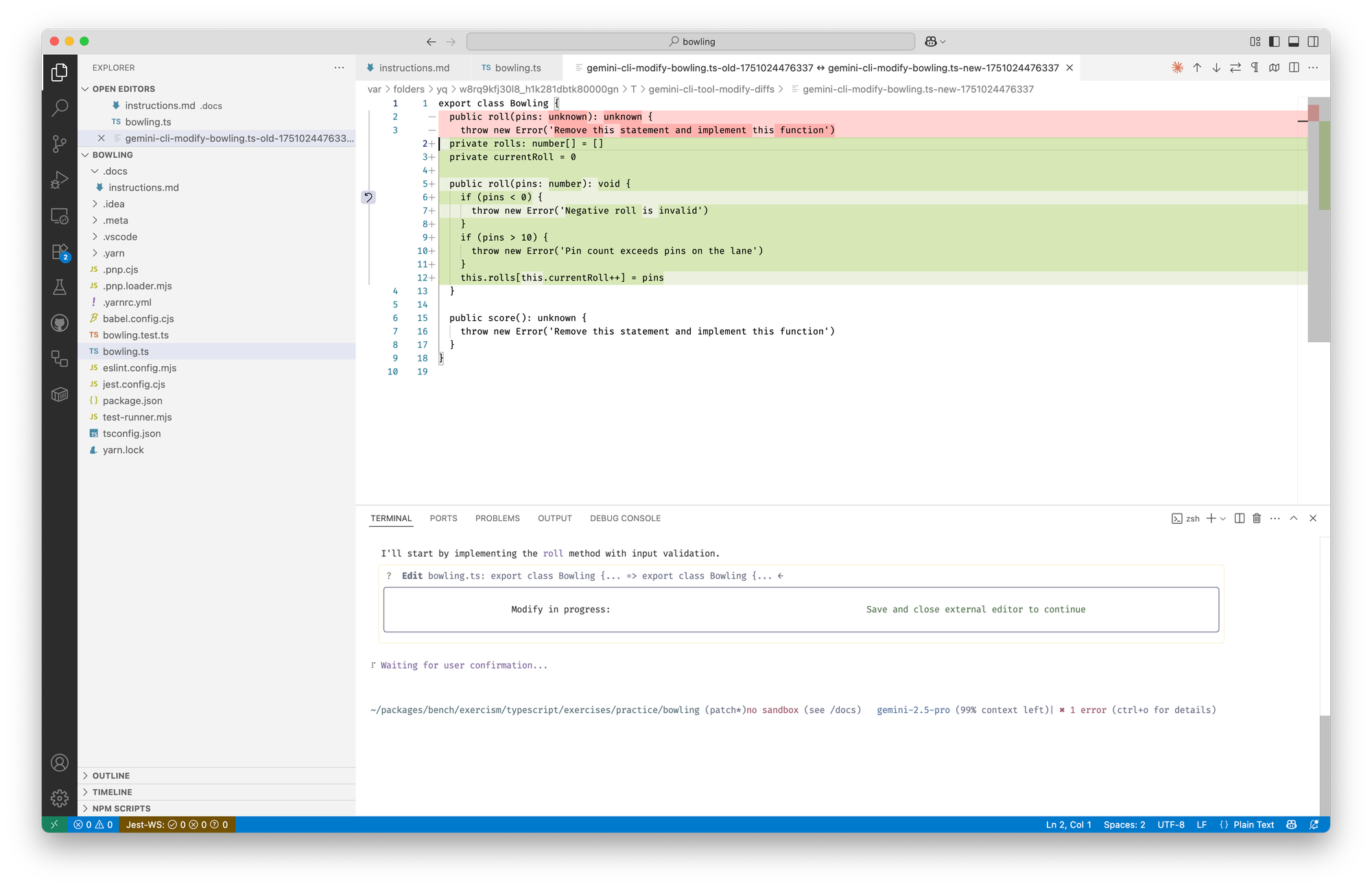
Task: Open Explorer views more actions menu
Action: [x=339, y=68]
